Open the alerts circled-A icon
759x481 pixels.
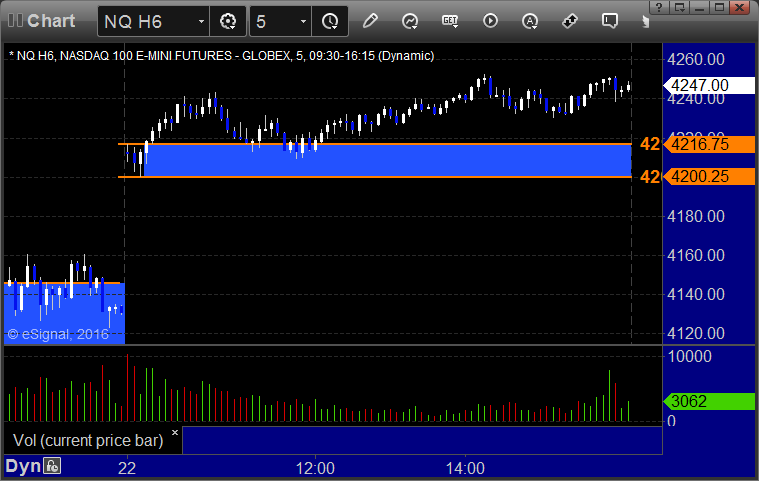coord(530,21)
